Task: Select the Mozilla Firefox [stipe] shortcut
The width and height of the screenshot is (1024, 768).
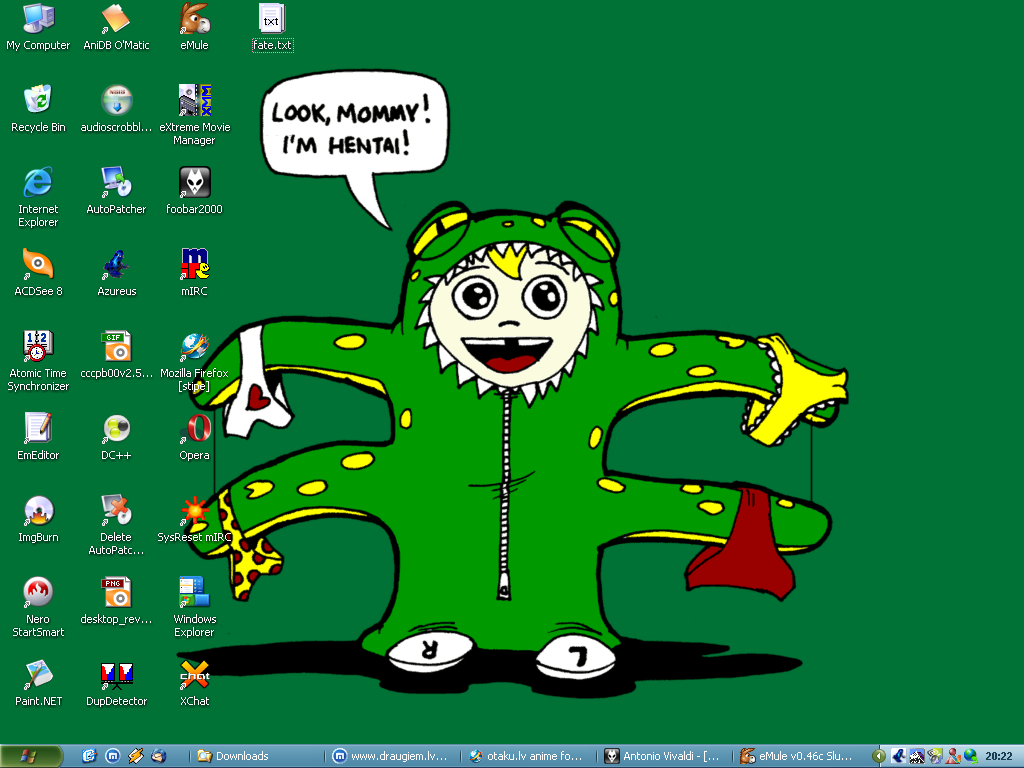Action: (195, 361)
